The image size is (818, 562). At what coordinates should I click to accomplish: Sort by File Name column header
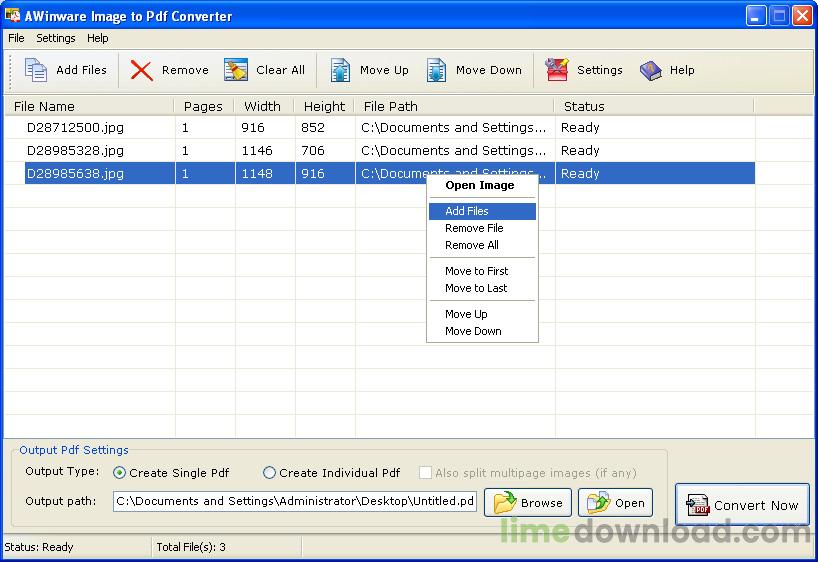point(89,106)
